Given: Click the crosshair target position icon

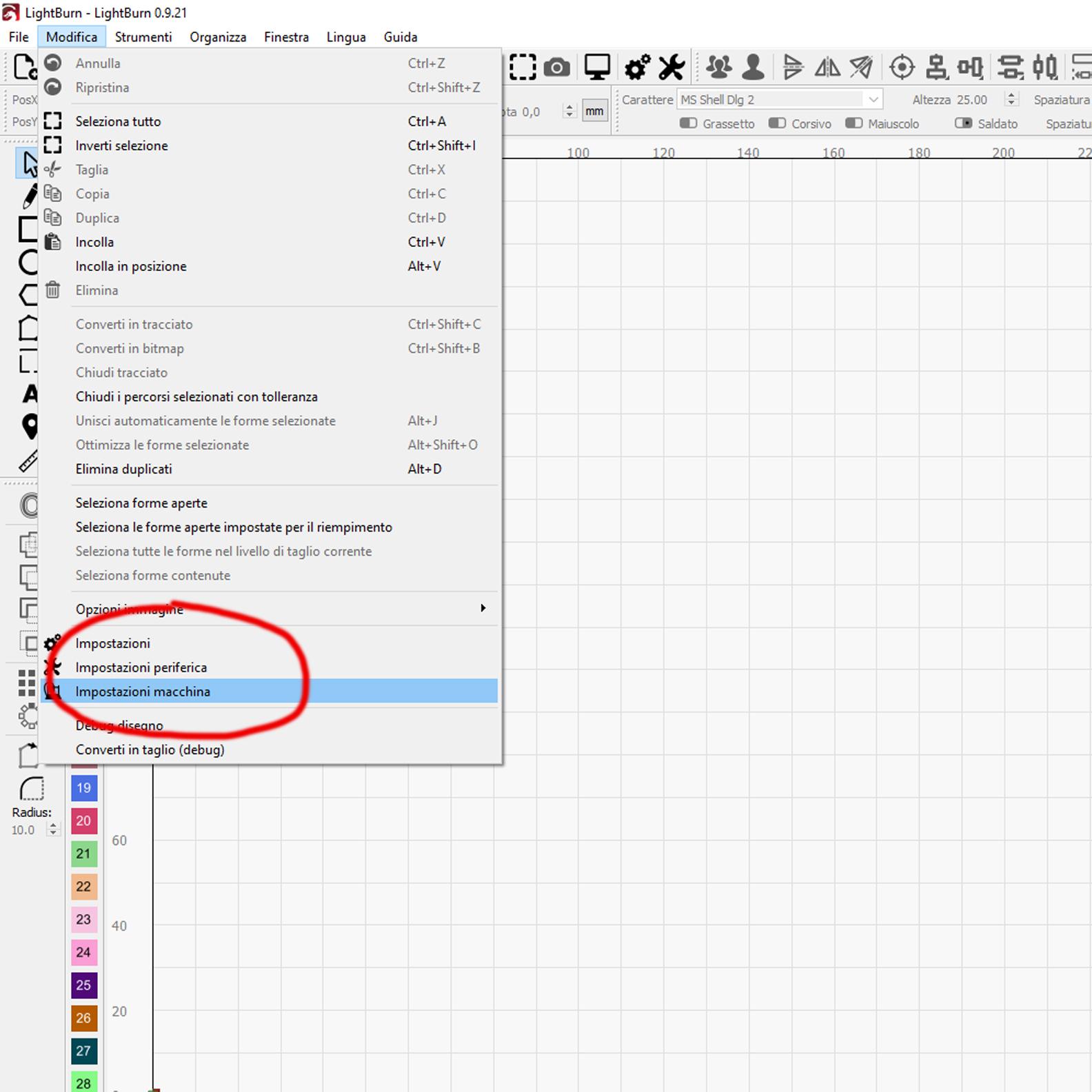Looking at the screenshot, I should (x=902, y=68).
